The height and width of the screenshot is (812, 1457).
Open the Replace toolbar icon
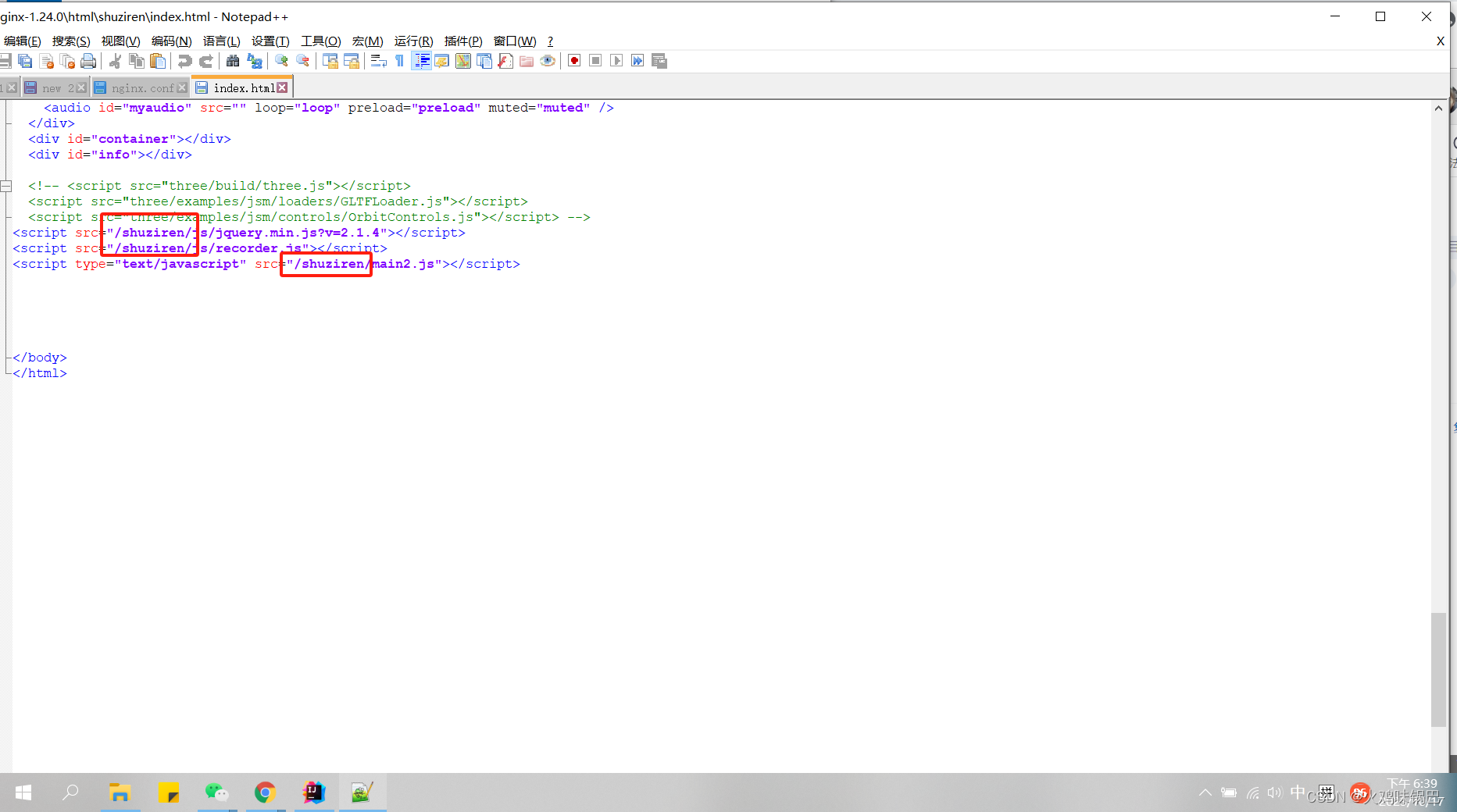(x=255, y=61)
